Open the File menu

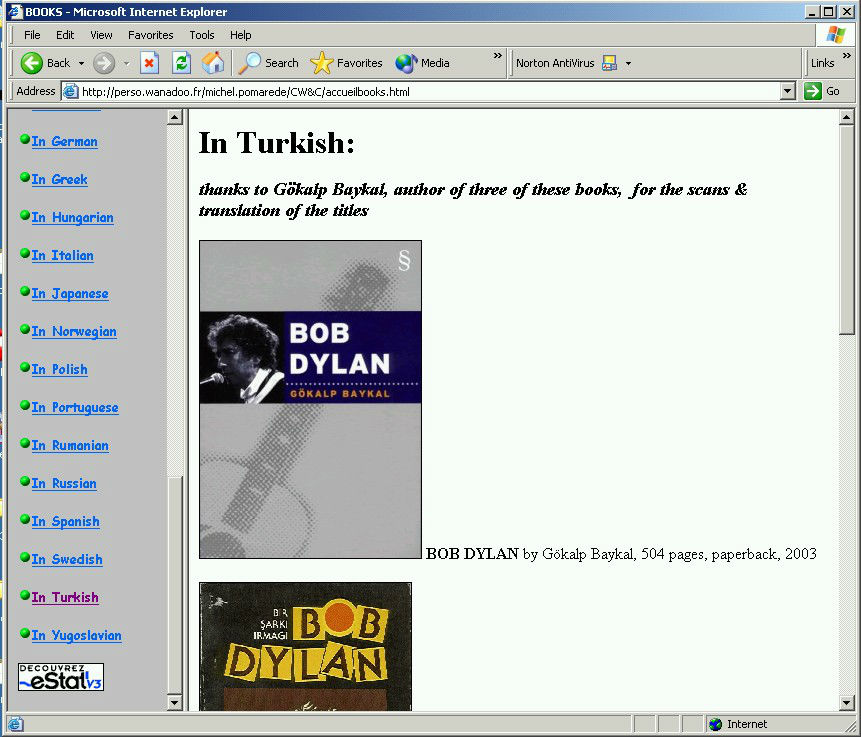click(32, 35)
